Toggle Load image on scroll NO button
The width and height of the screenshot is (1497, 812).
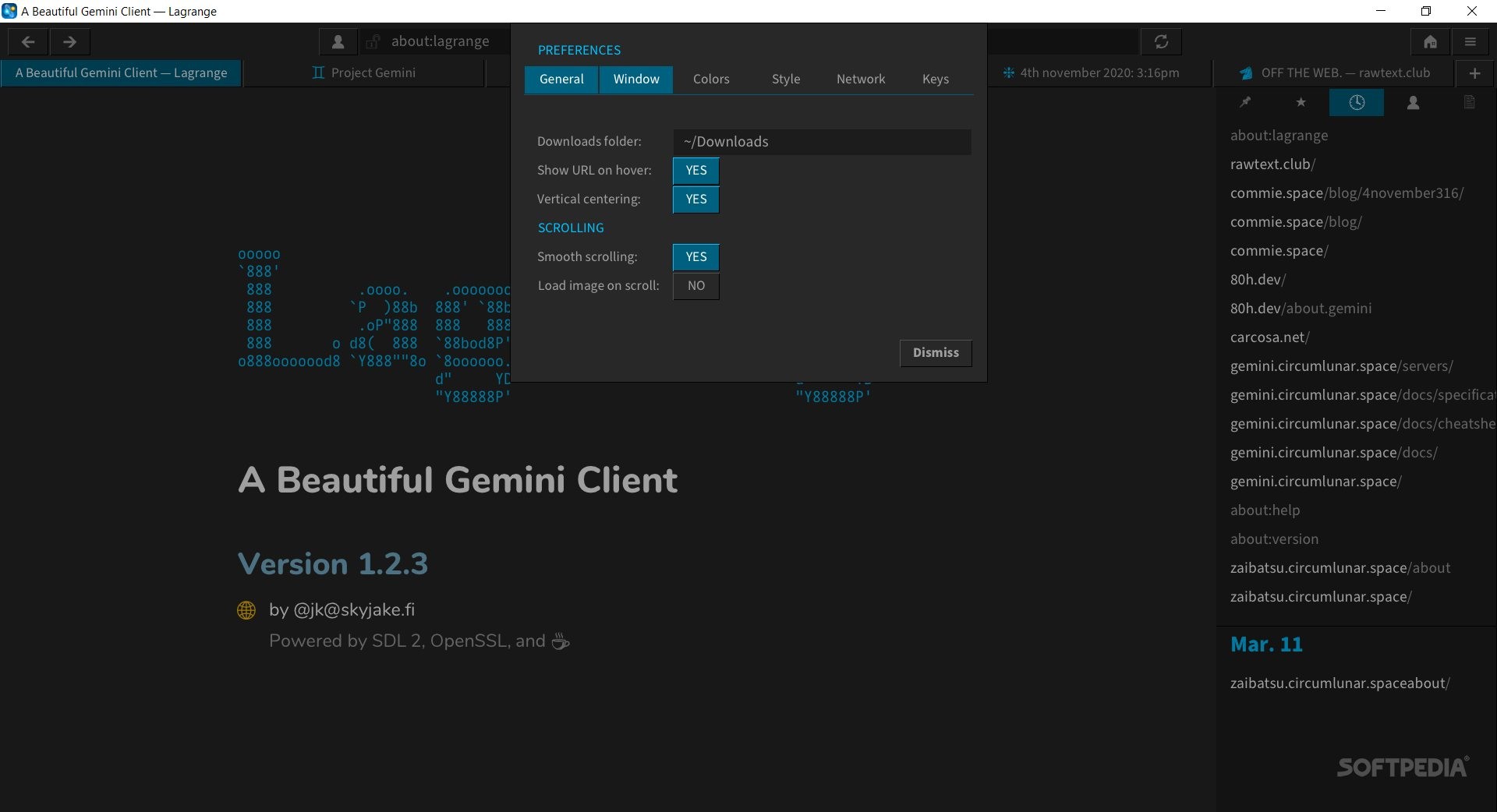[696, 286]
